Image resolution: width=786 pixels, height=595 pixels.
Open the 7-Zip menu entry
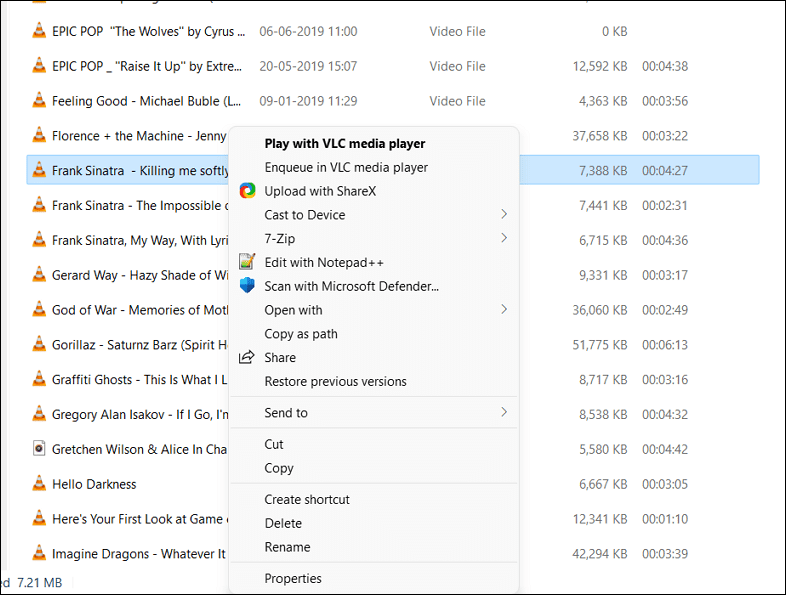[373, 239]
